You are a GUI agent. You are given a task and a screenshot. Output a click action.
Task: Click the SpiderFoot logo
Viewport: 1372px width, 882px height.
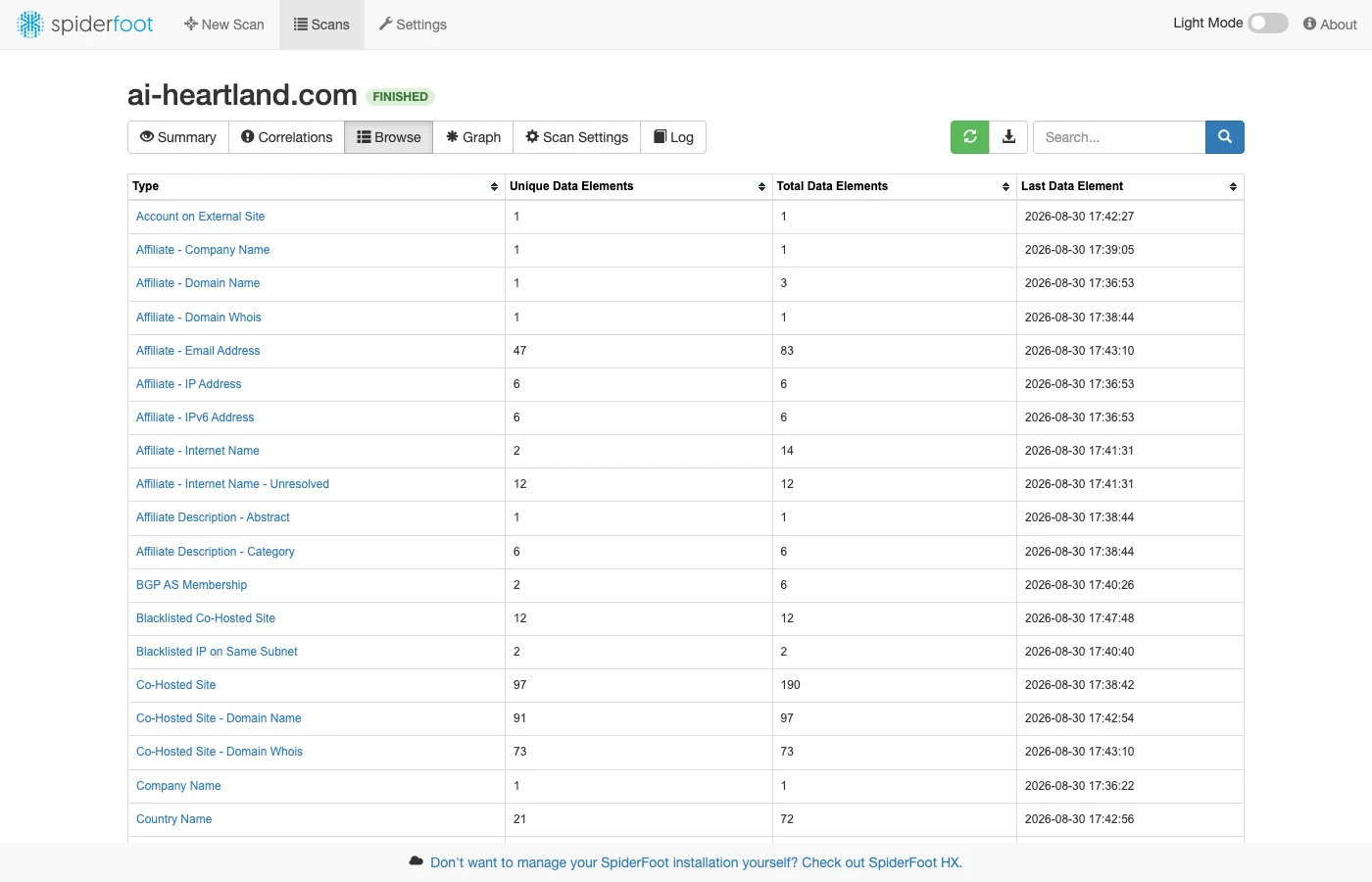(x=85, y=24)
